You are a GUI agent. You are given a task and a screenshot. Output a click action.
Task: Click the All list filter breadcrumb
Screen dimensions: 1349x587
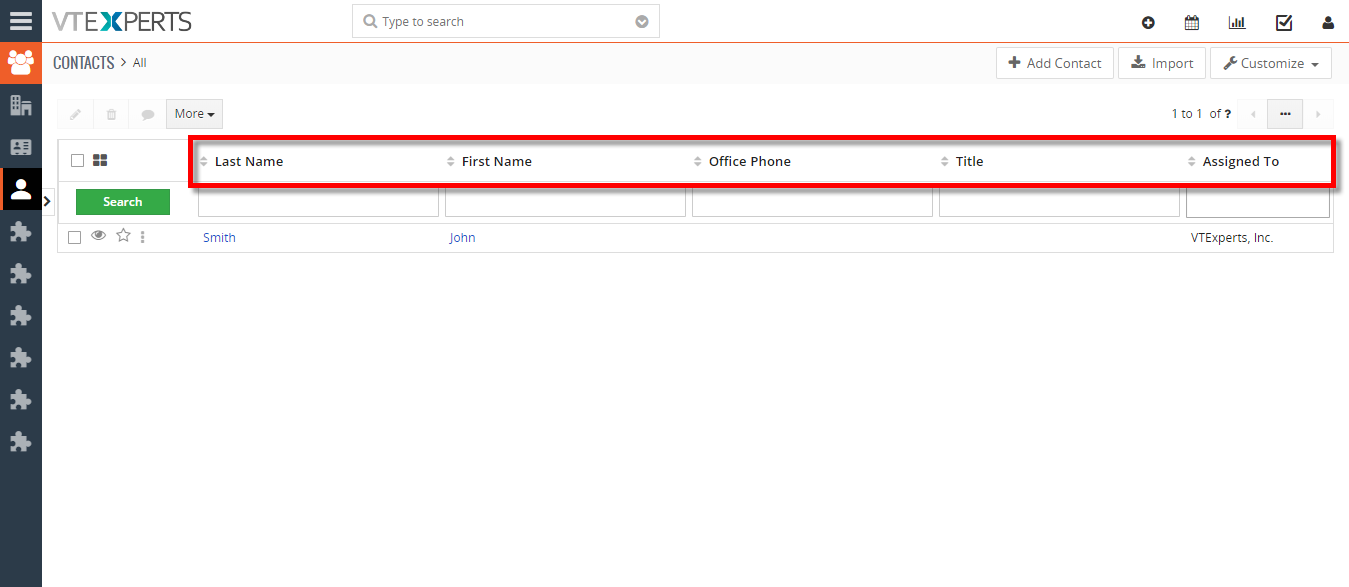point(139,63)
